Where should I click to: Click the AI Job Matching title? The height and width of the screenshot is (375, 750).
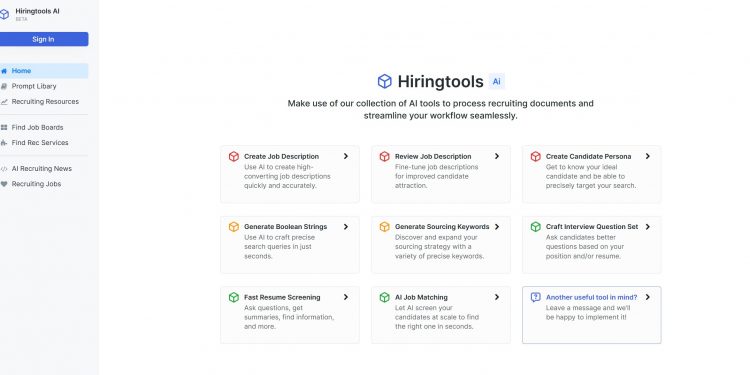point(421,297)
